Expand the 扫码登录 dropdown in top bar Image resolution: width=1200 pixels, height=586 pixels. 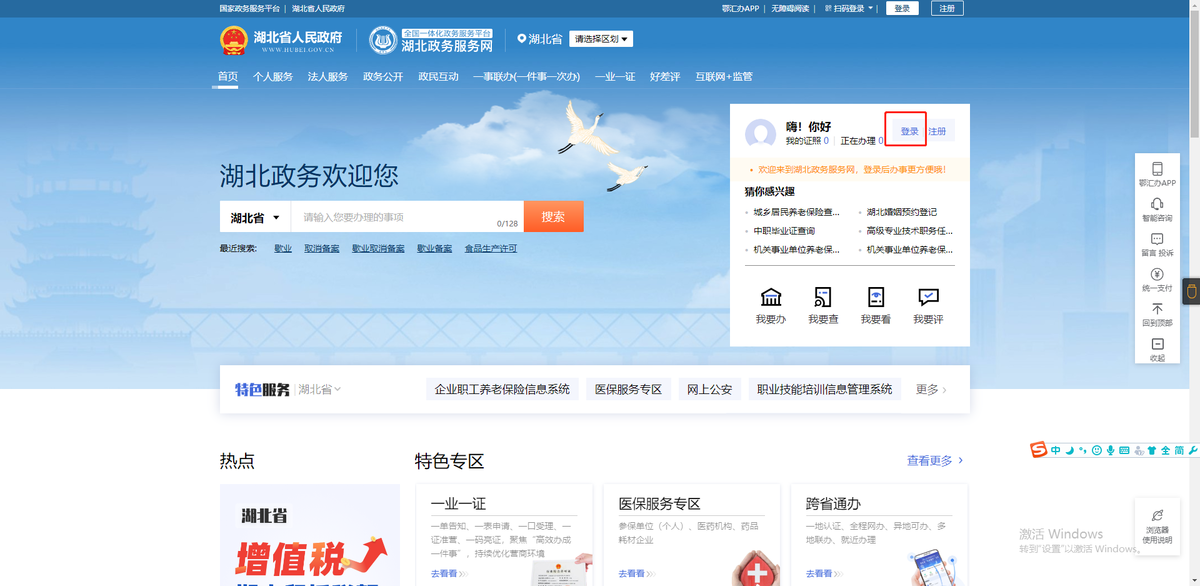click(x=848, y=8)
